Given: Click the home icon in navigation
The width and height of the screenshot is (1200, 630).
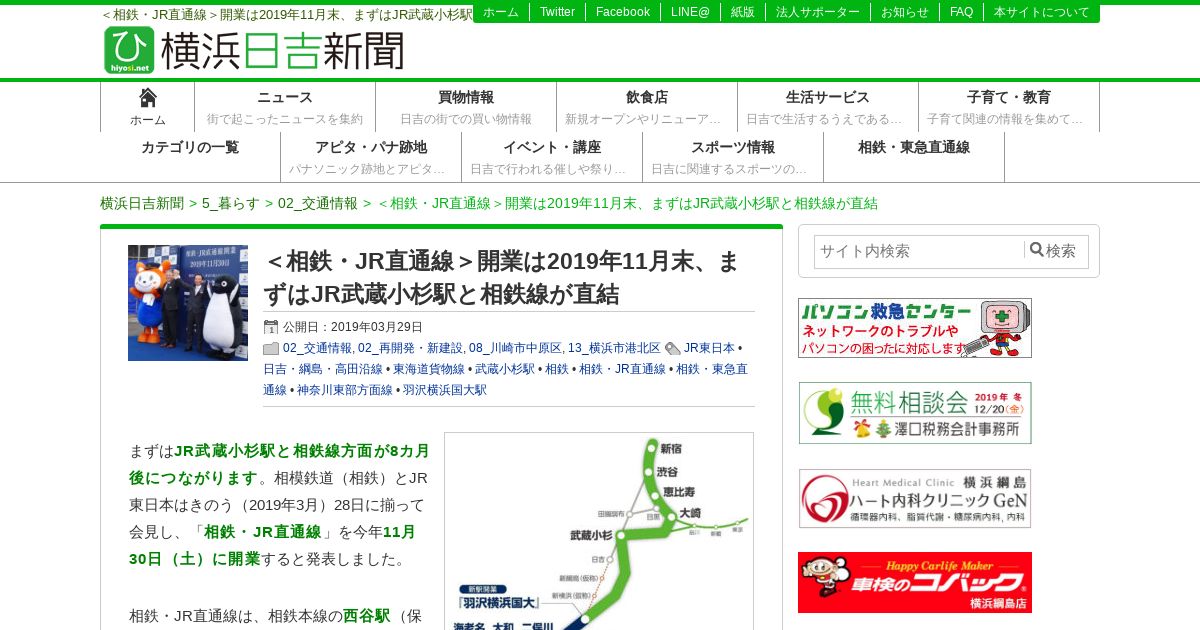Looking at the screenshot, I should [x=148, y=97].
